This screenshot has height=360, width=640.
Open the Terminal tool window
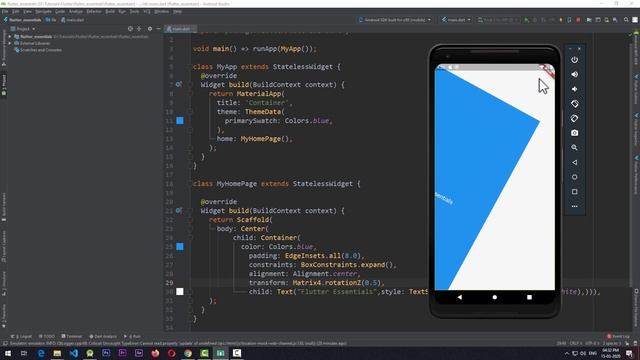(72, 336)
